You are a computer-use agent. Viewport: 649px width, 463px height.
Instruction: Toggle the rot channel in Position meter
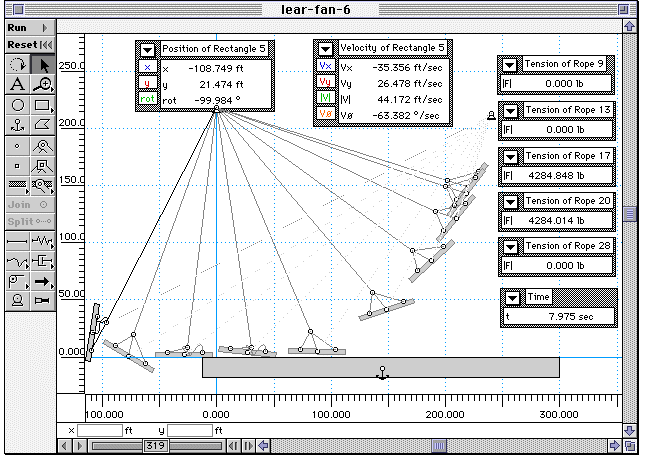point(147,100)
